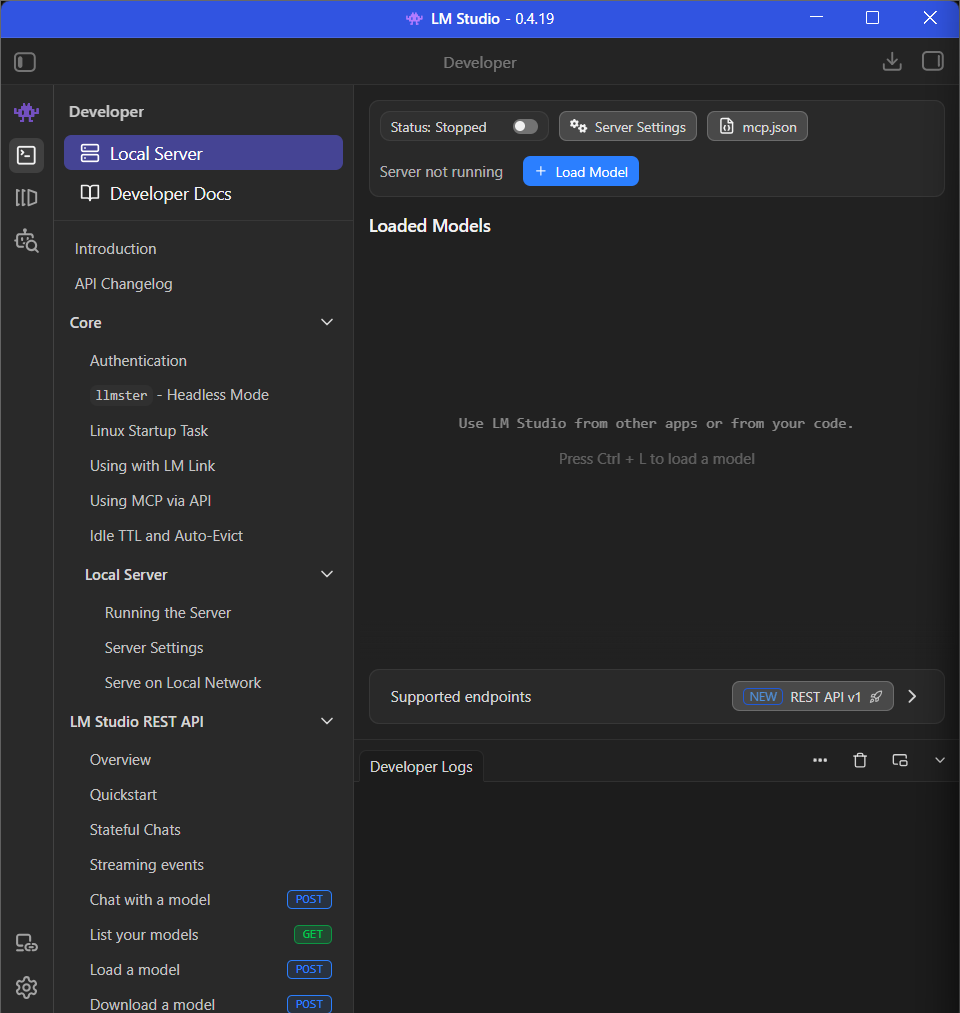The height and width of the screenshot is (1013, 960).
Task: Open the mcp.json file button
Action: [757, 127]
